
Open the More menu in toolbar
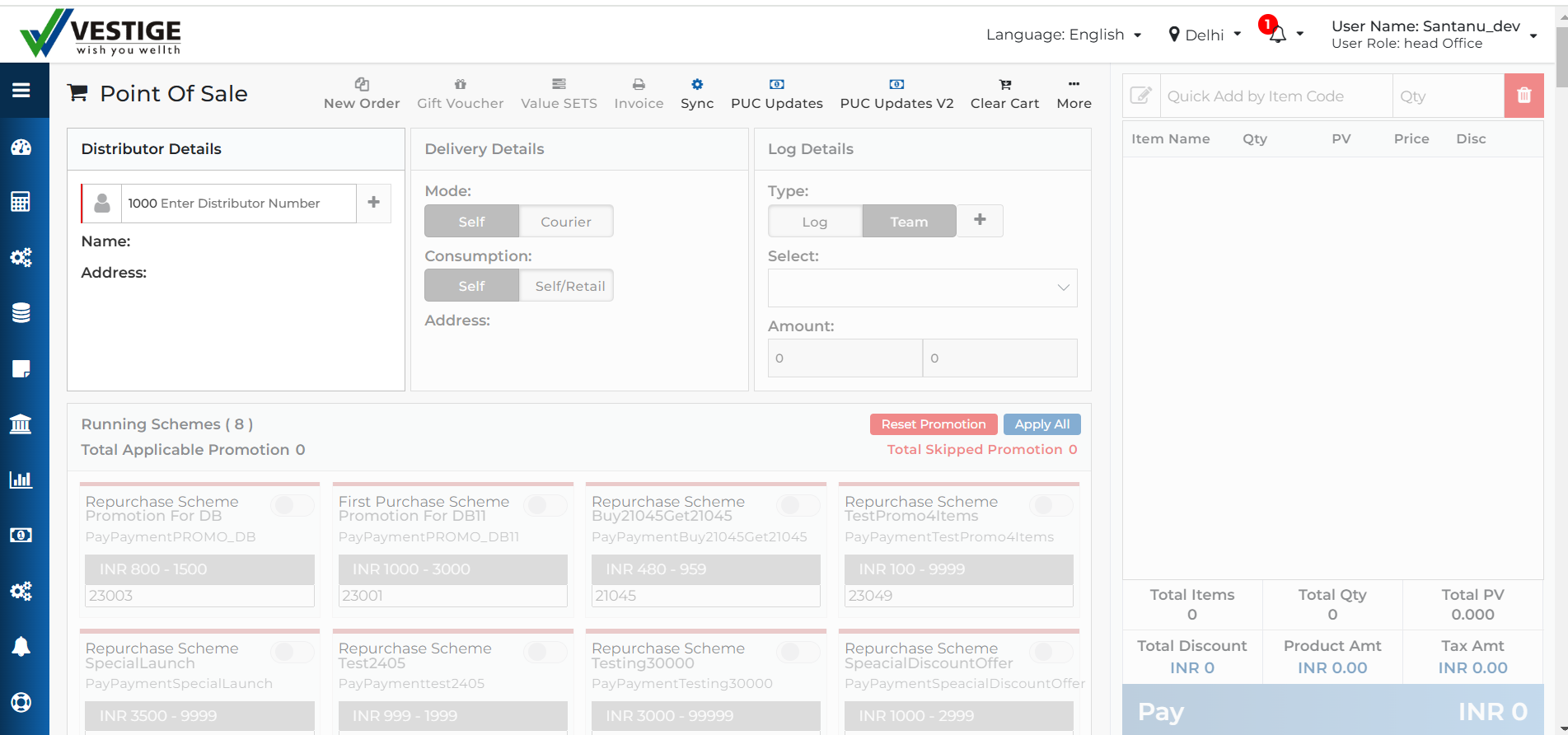coord(1074,94)
